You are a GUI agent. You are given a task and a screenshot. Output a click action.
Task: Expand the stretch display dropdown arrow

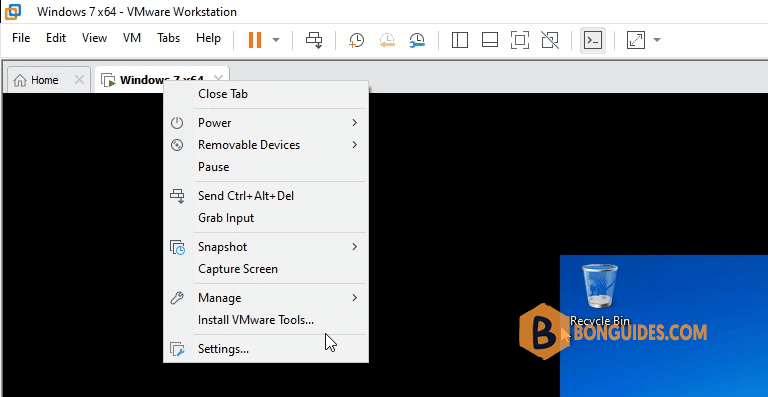click(x=657, y=40)
